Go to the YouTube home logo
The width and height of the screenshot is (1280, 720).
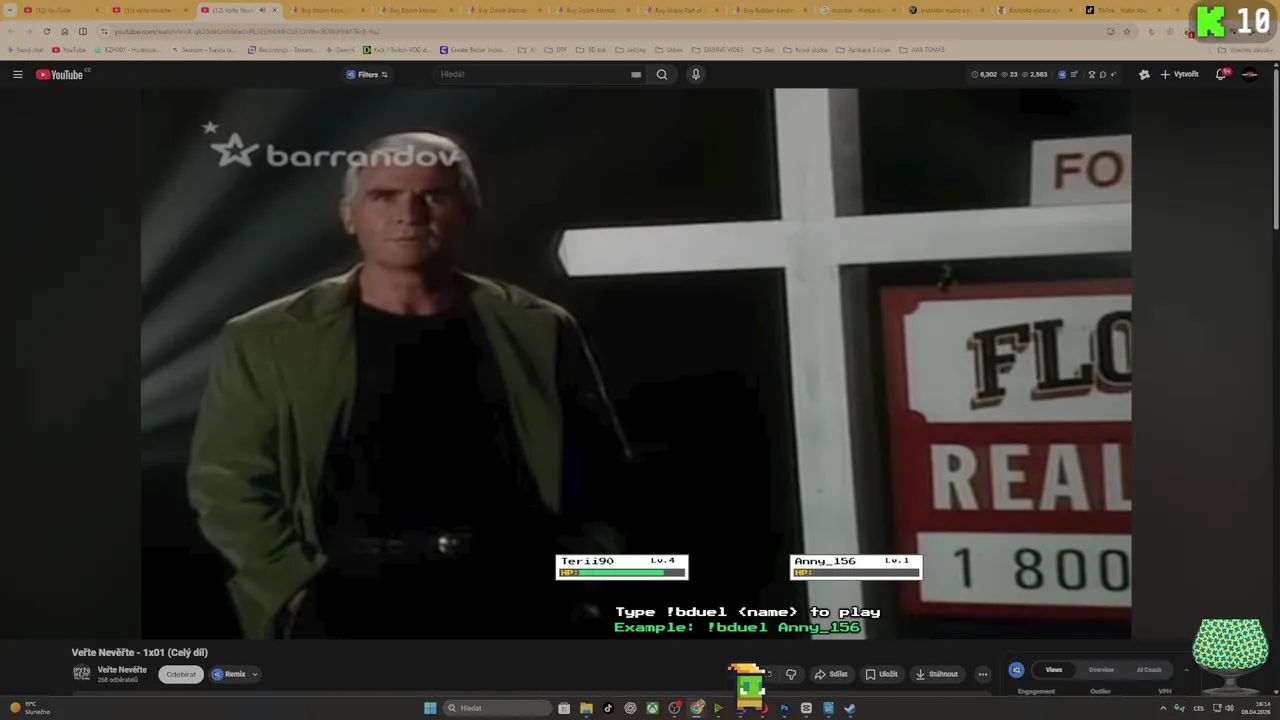60,74
